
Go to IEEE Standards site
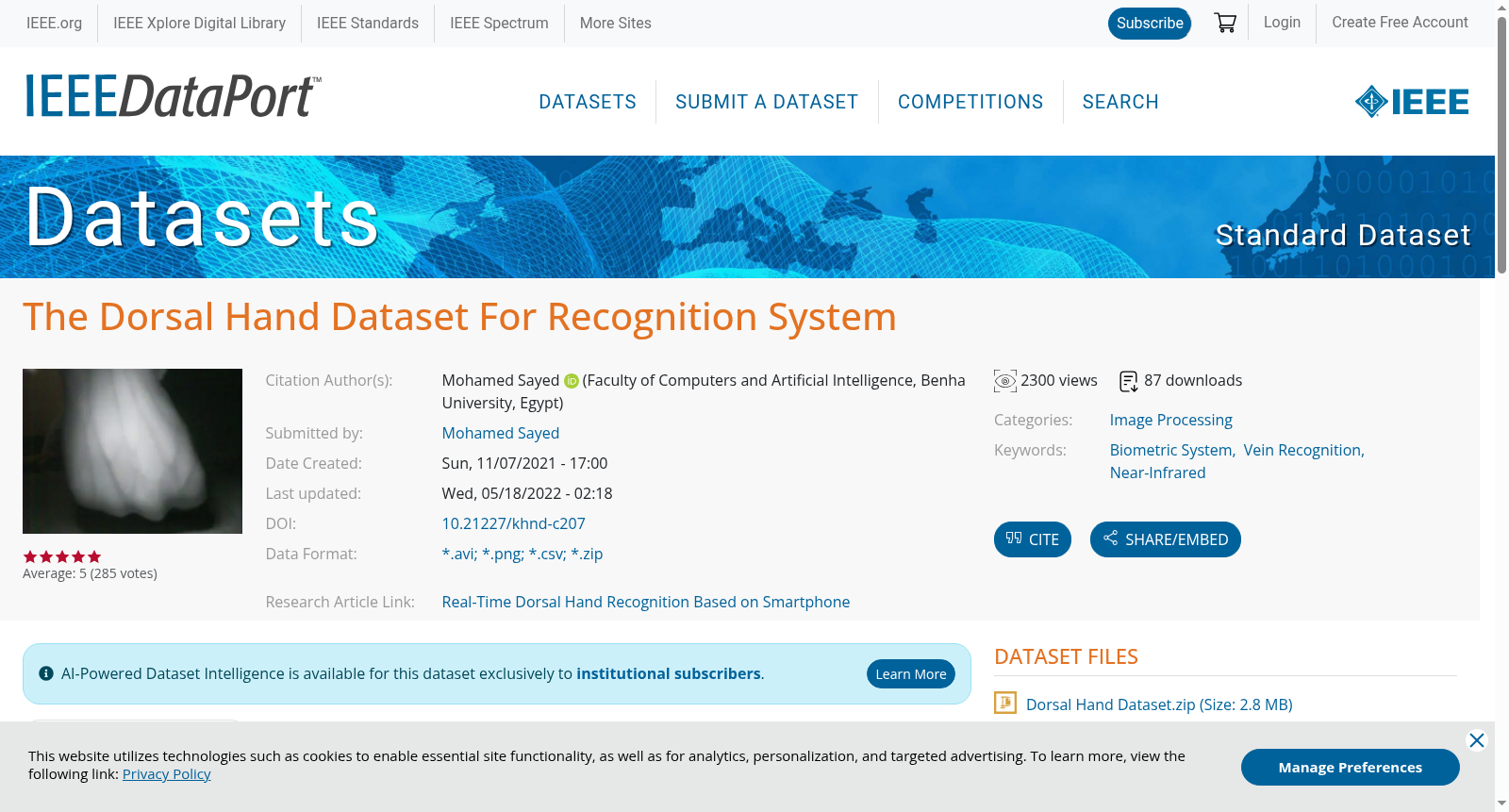(x=368, y=23)
